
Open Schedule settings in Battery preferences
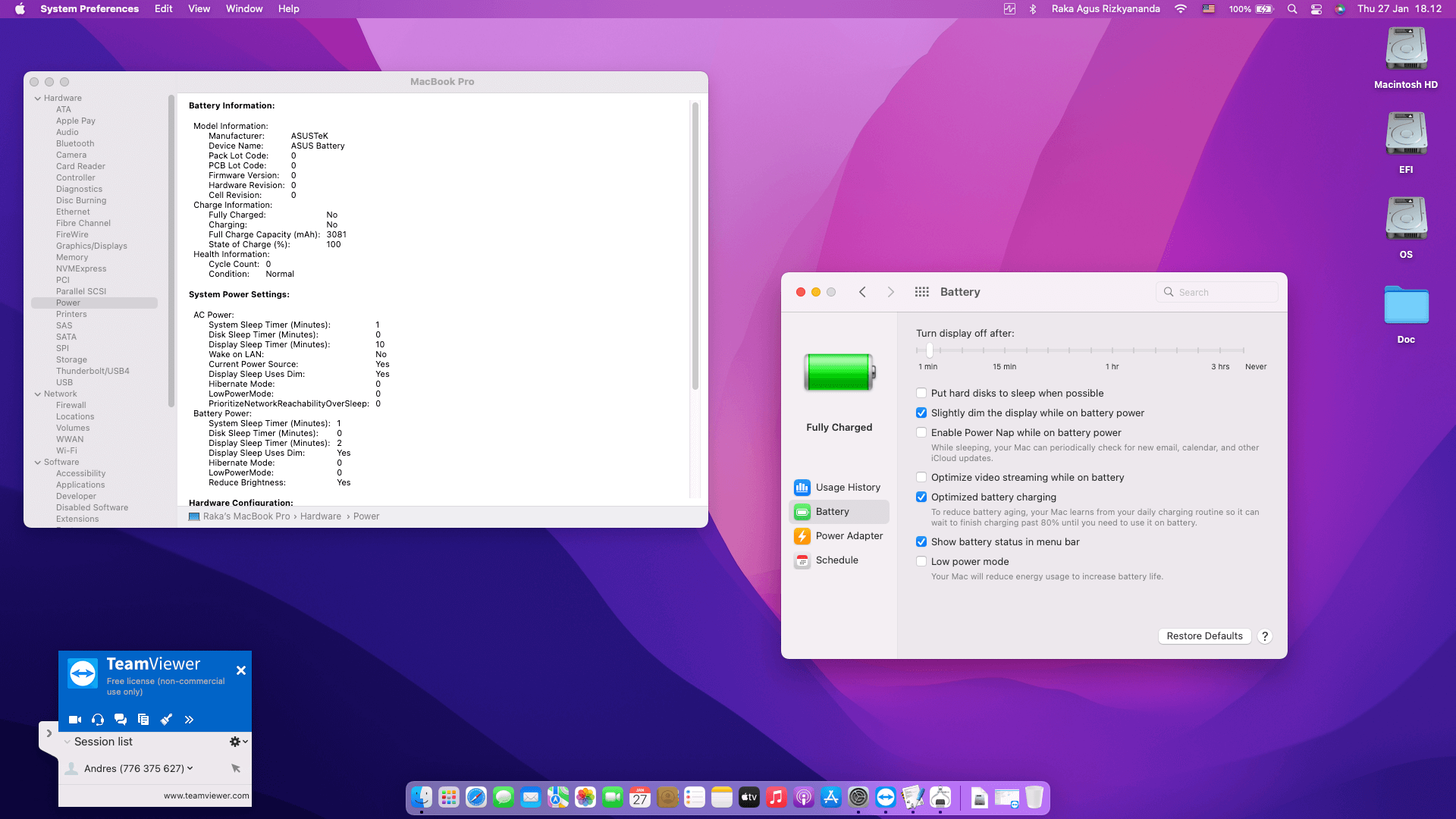(x=839, y=560)
